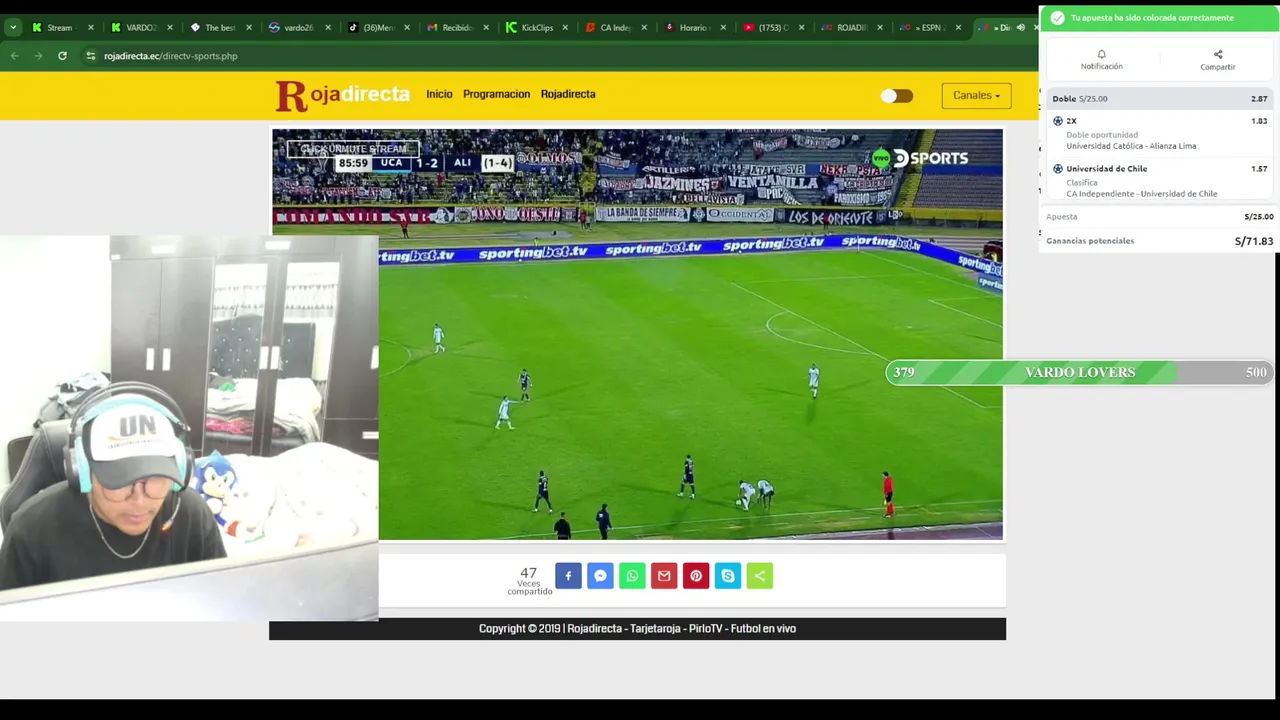Open the browser tab search chevron
Image resolution: width=1280 pixels, height=720 pixels.
pyautogui.click(x=13, y=28)
